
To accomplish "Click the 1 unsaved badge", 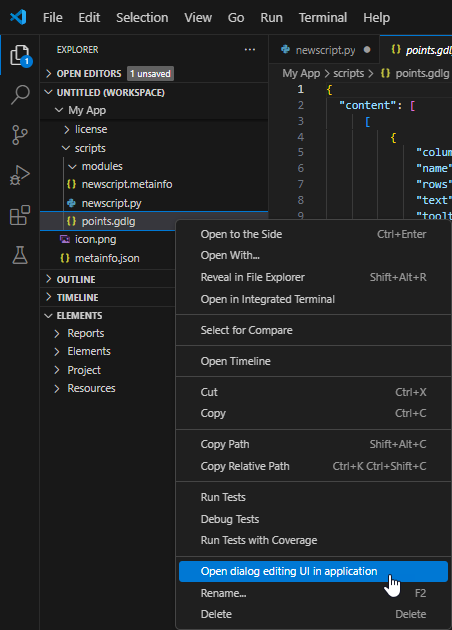I will pyautogui.click(x=150, y=74).
